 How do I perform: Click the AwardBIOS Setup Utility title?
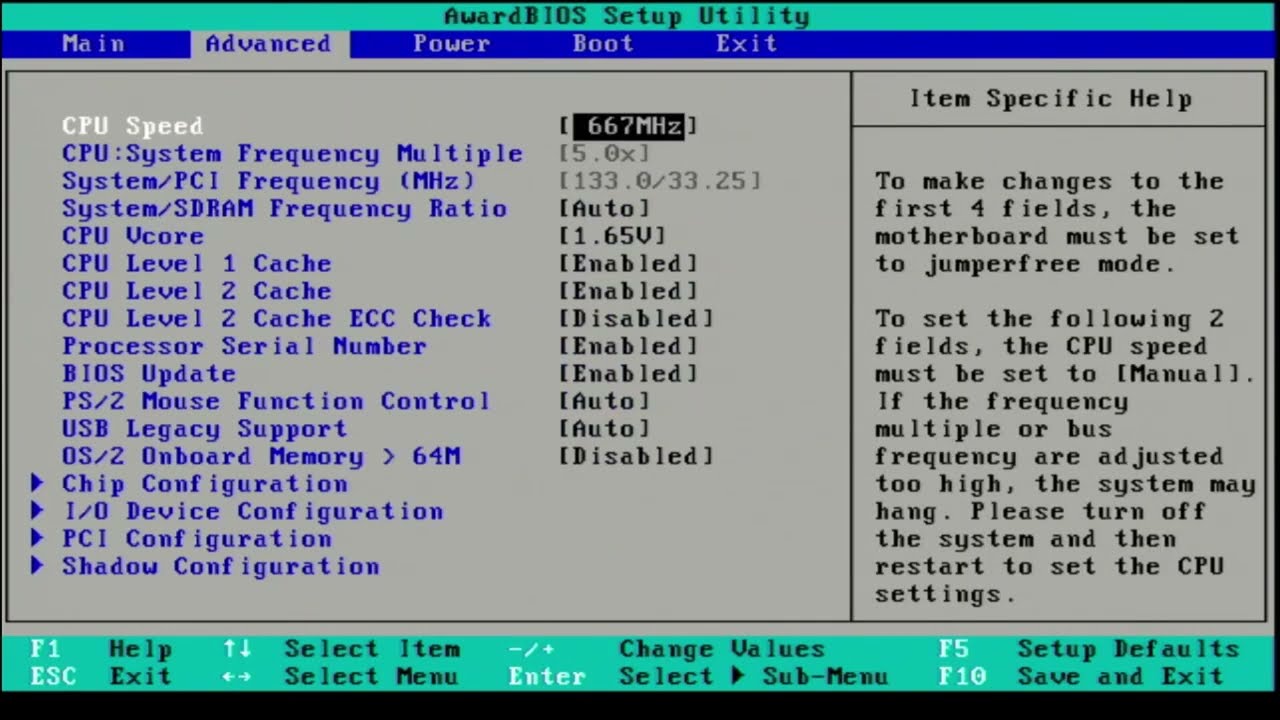pyautogui.click(x=627, y=16)
